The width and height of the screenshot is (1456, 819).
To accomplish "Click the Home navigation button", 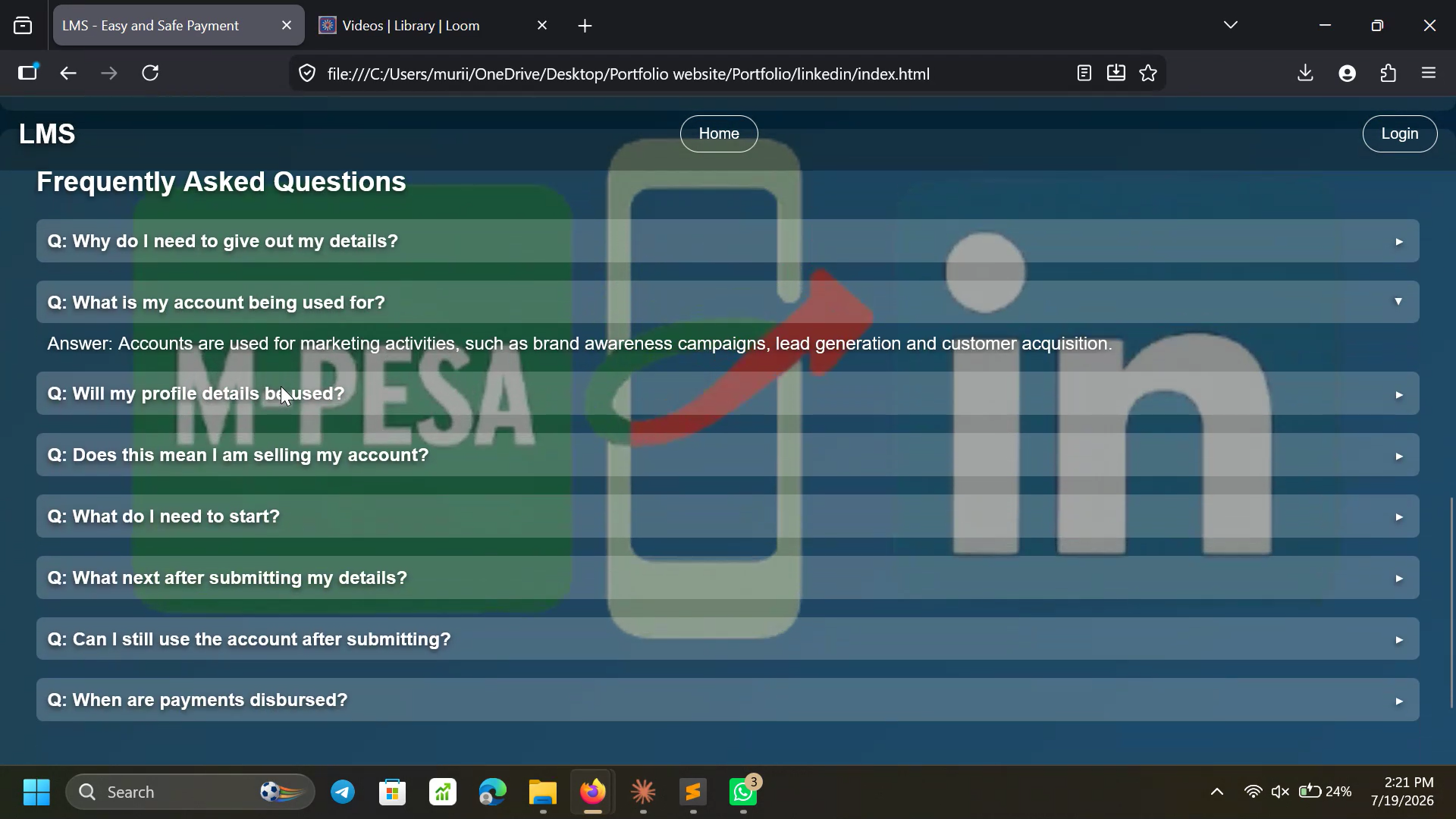I will (719, 133).
